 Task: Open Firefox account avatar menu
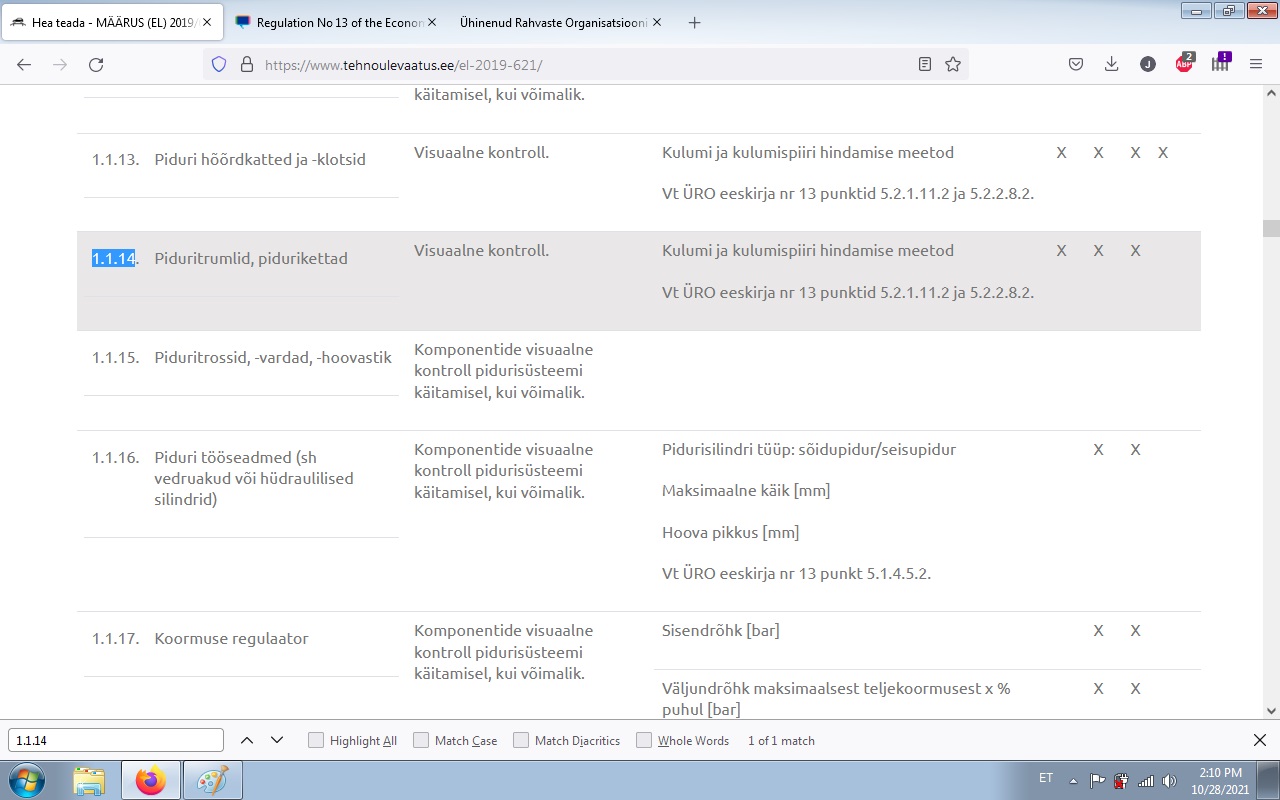(1148, 64)
